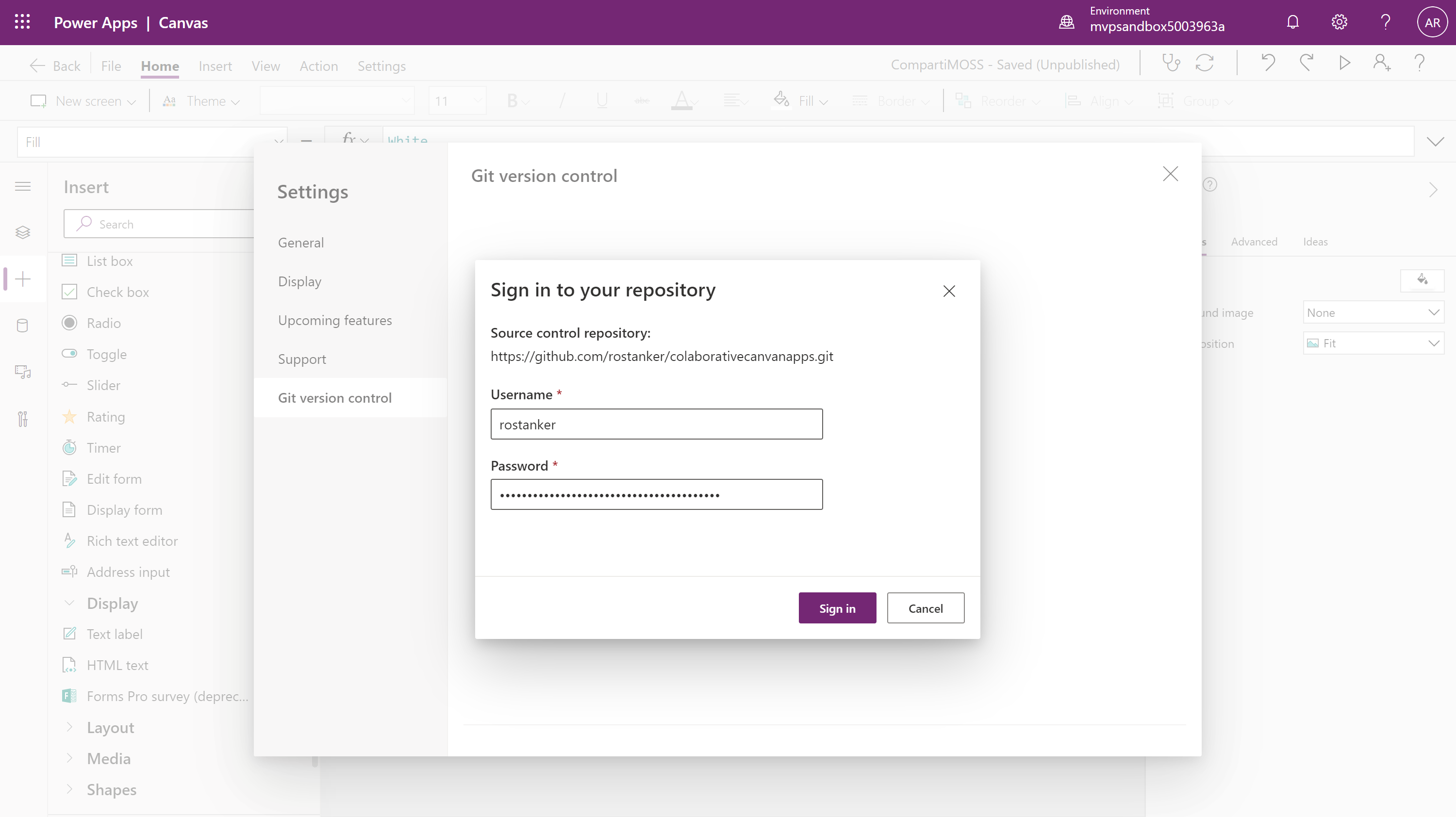Switch to the View ribbon tab
This screenshot has width=1456, height=817.
(265, 65)
